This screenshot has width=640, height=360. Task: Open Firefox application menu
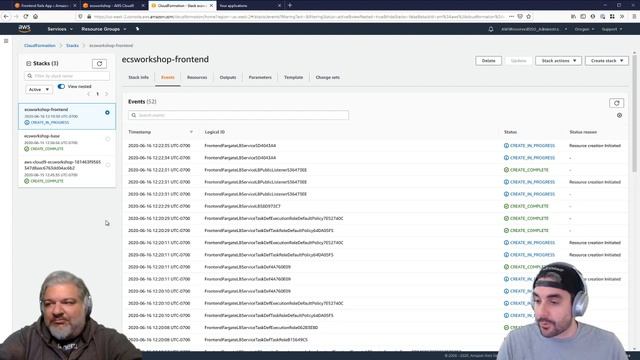point(634,16)
